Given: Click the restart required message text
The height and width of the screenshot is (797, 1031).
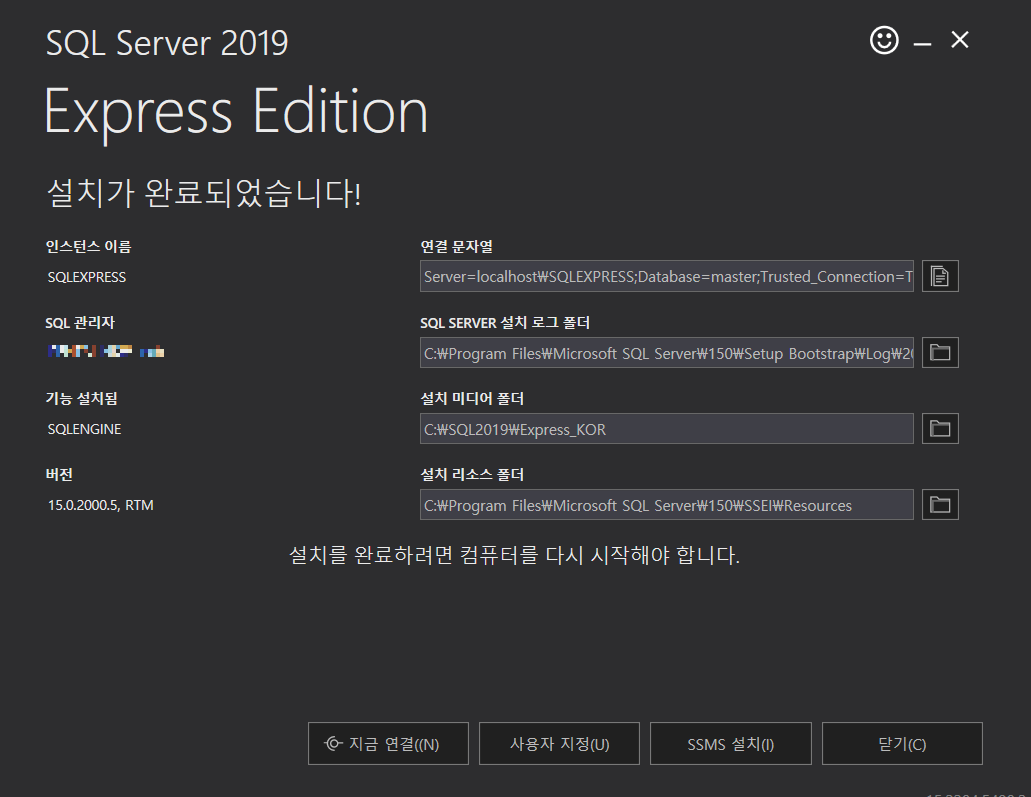Looking at the screenshot, I should (515, 555).
